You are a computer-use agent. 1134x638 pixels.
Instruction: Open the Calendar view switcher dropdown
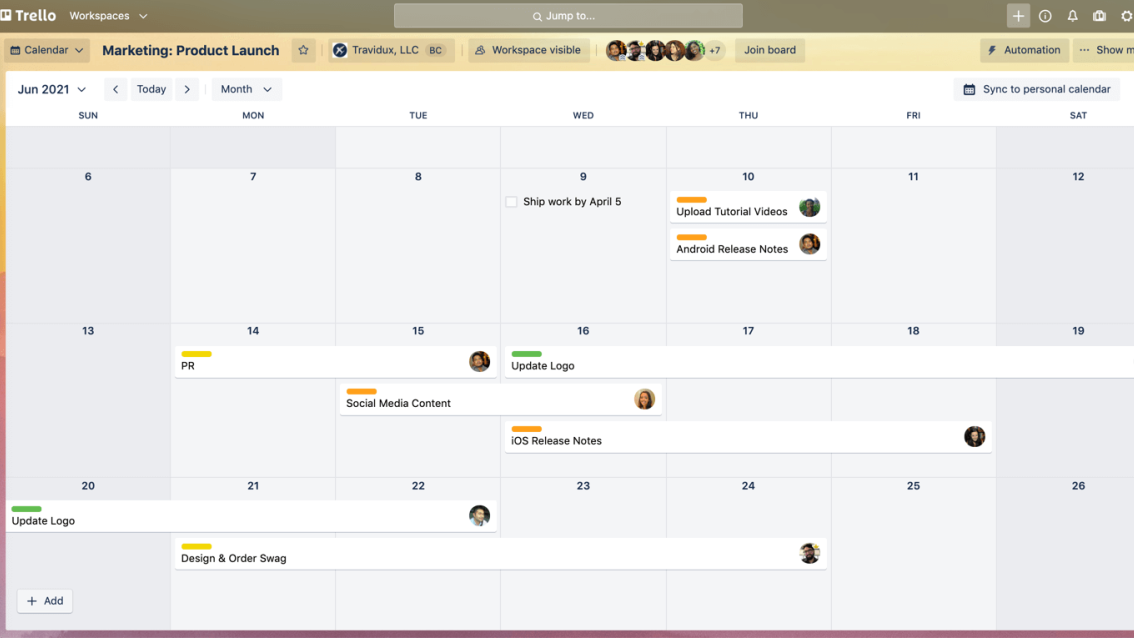point(47,50)
